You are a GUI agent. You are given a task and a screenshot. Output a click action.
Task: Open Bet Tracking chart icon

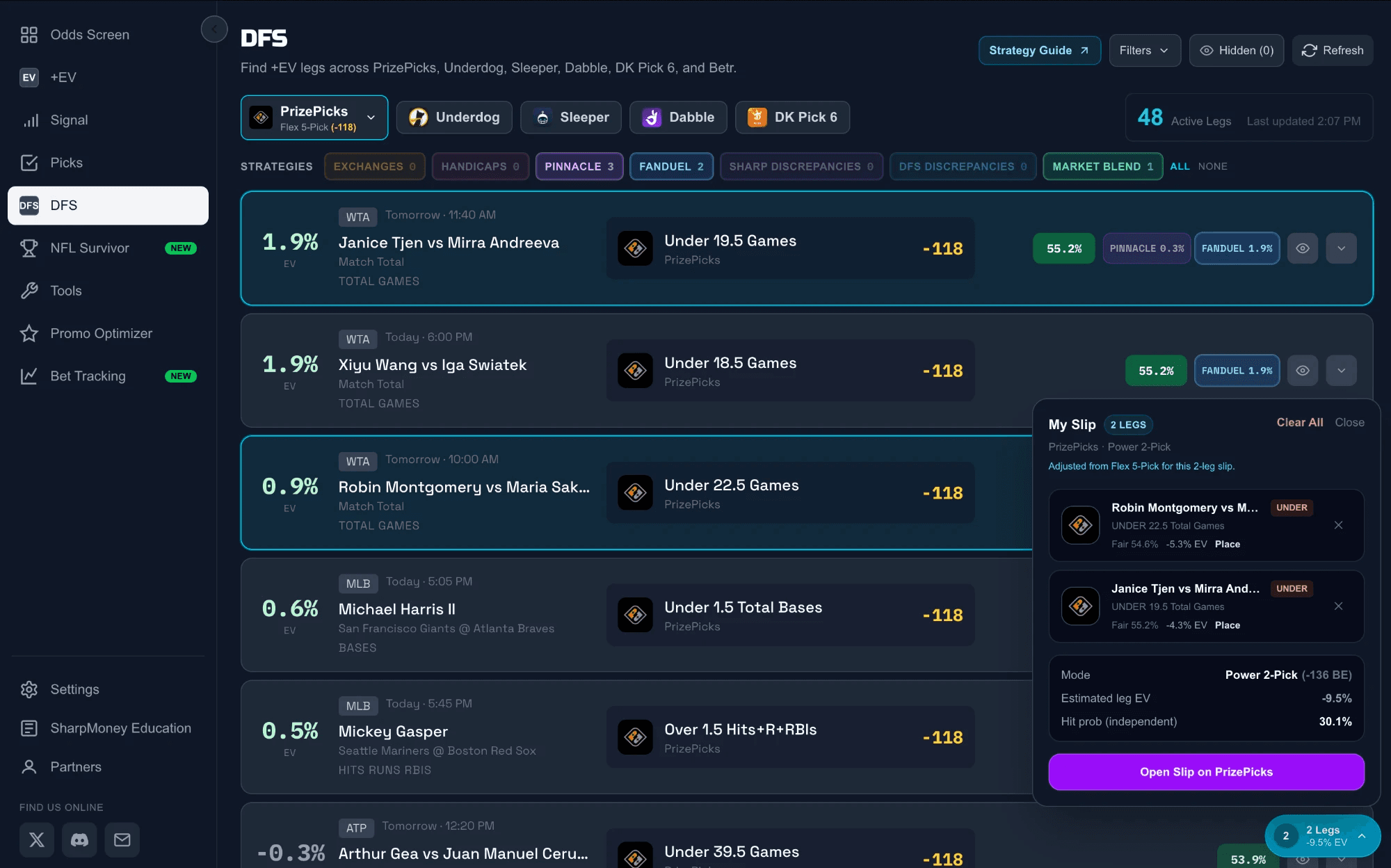coord(29,376)
